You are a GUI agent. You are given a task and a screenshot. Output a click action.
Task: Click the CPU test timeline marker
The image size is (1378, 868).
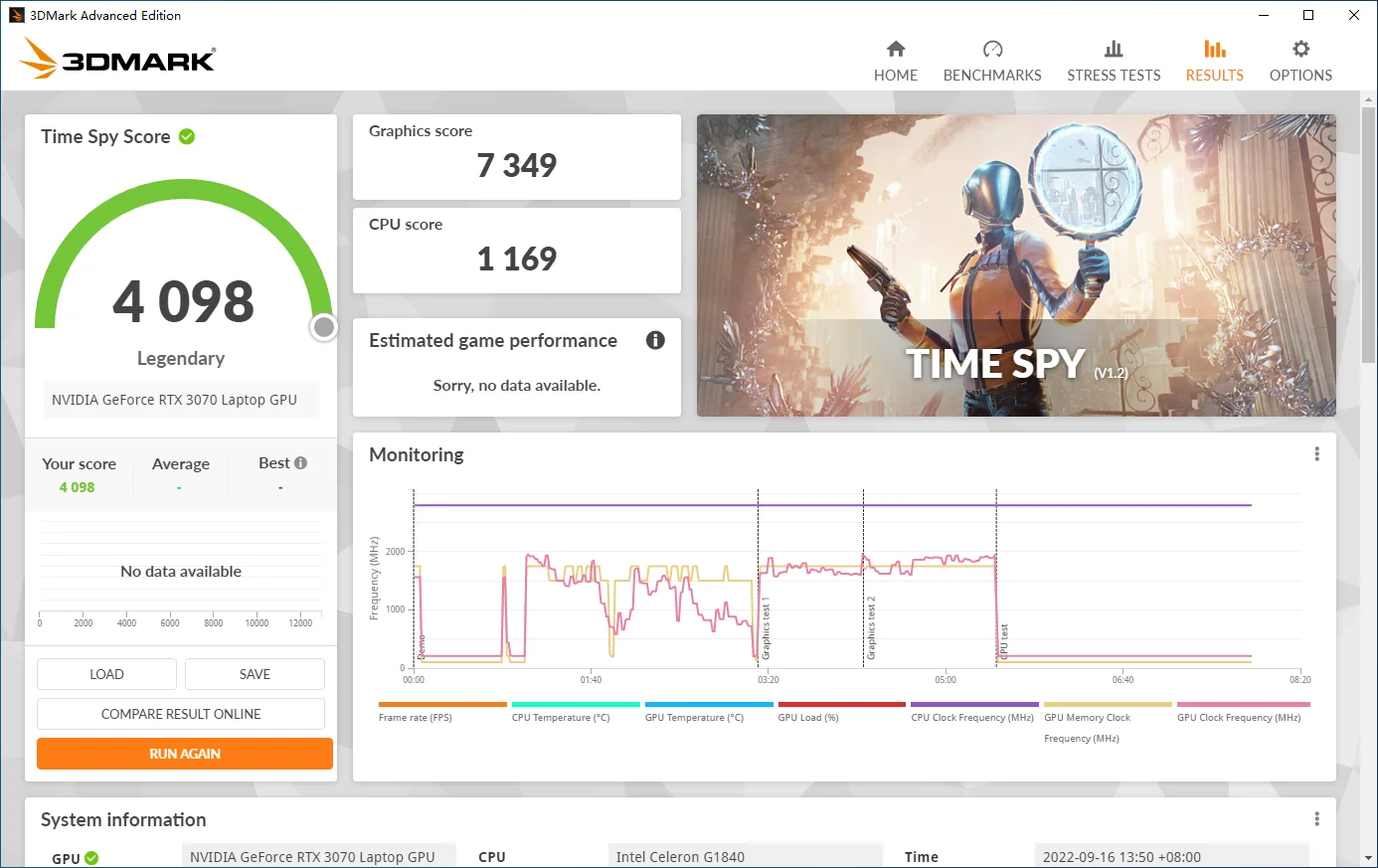(x=1004, y=642)
